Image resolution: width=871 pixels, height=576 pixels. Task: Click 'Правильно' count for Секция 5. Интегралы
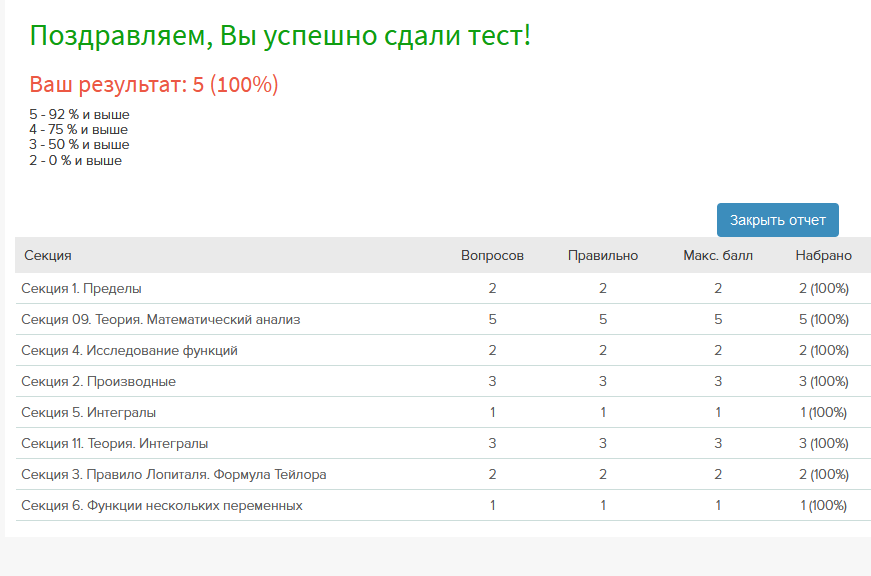(603, 413)
